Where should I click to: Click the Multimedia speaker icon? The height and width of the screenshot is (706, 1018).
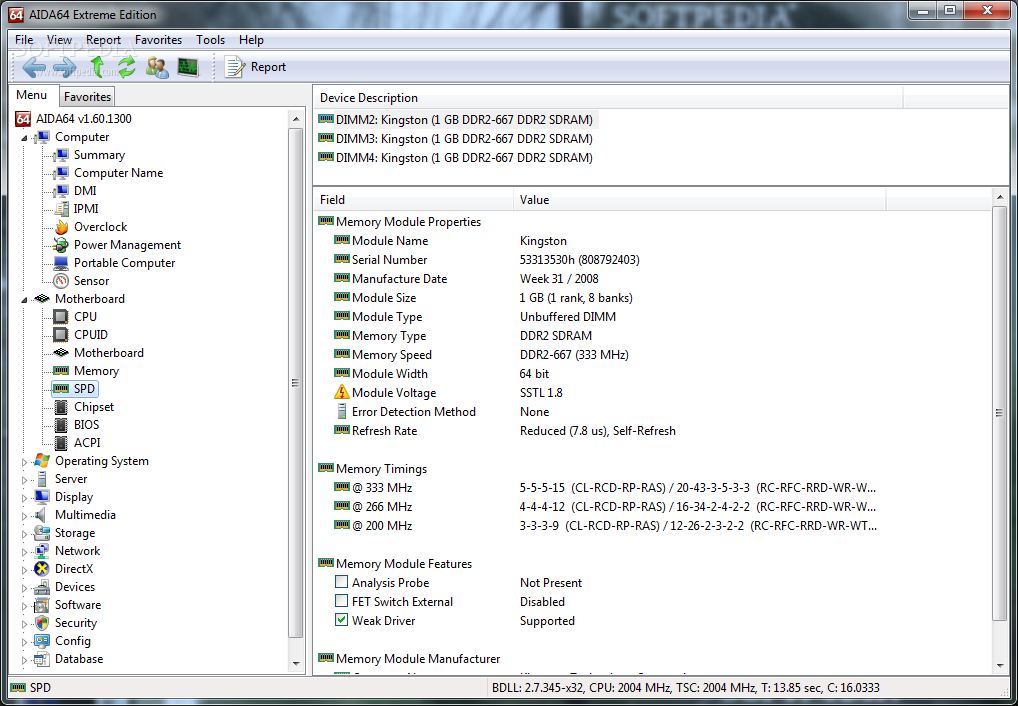pos(42,515)
